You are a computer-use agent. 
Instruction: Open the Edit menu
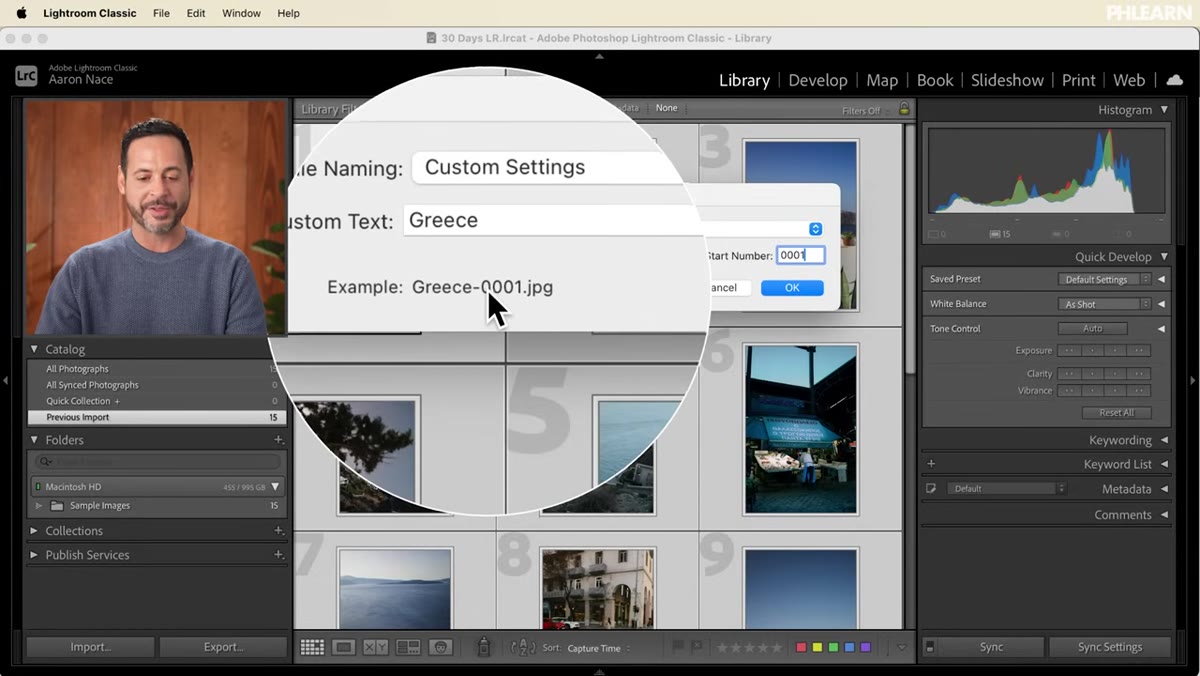(196, 13)
